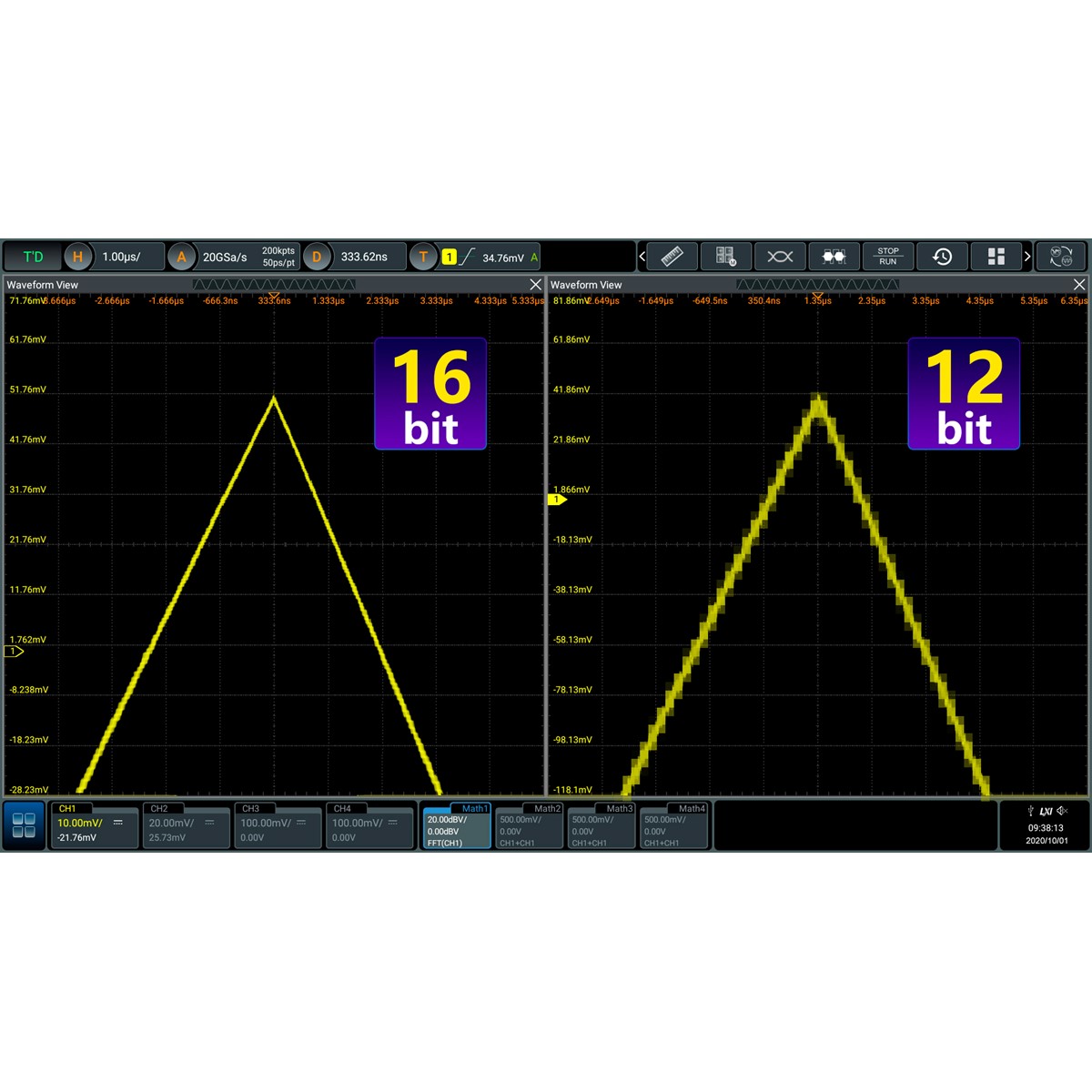The height and width of the screenshot is (1092, 1092).
Task: Open the main menu four-squares icon
Action: pos(25,825)
